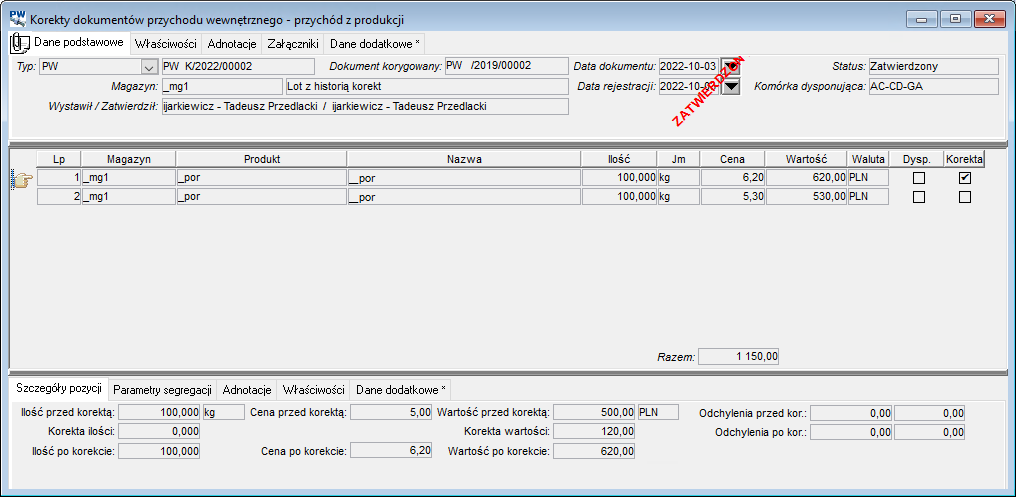Image resolution: width=1016 pixels, height=497 pixels.
Task: Select the Dane podstawowe tab
Action: pyautogui.click(x=69, y=43)
